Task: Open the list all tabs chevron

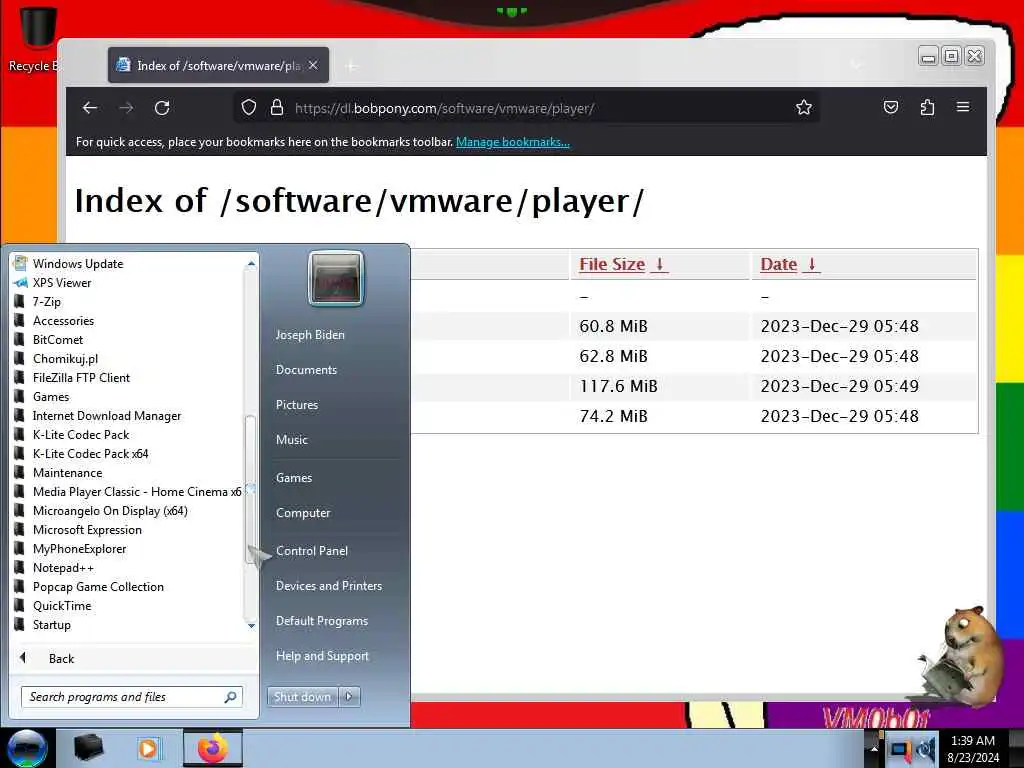Action: pos(856,65)
